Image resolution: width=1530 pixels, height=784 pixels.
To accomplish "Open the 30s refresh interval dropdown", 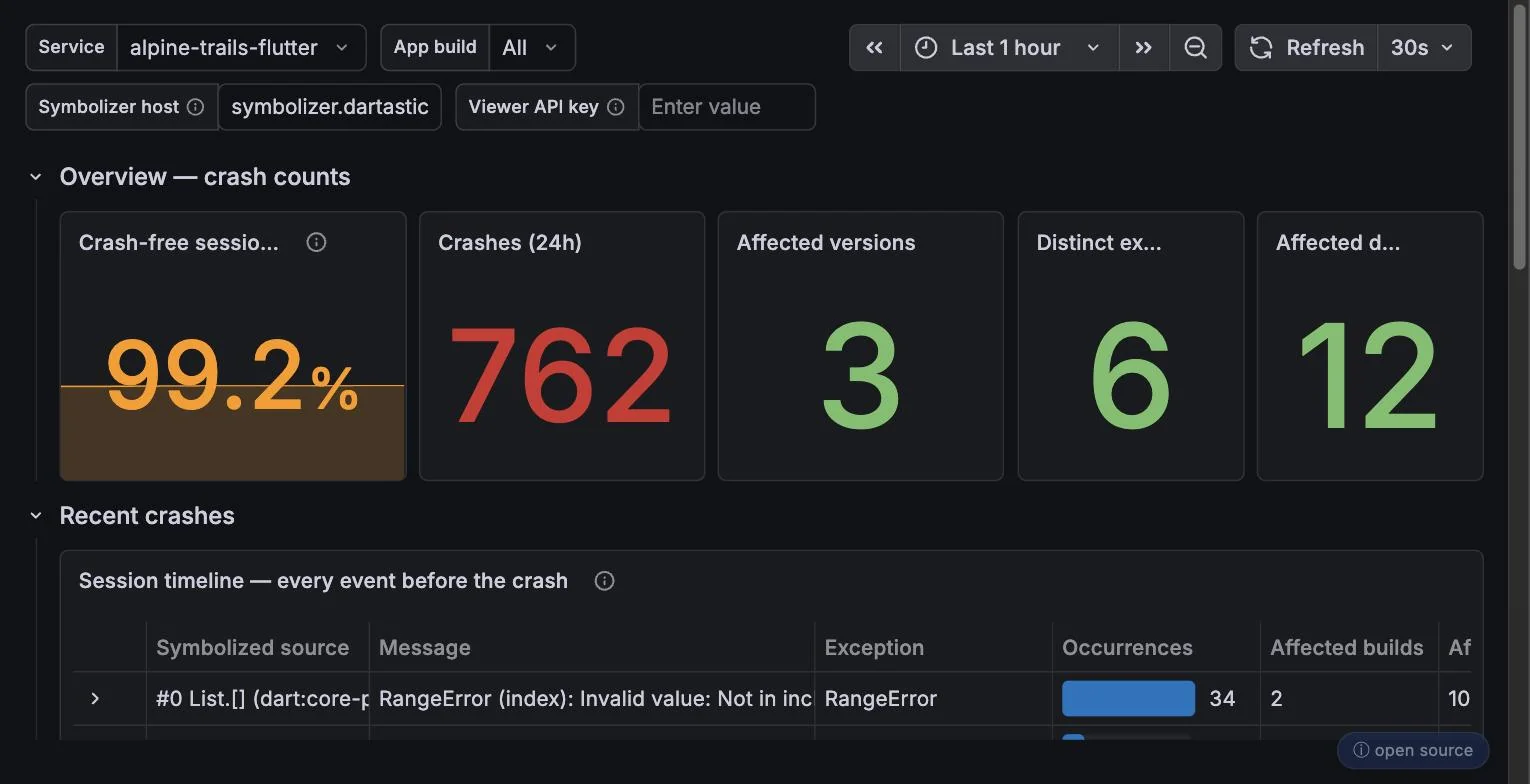I will [x=1424, y=48].
